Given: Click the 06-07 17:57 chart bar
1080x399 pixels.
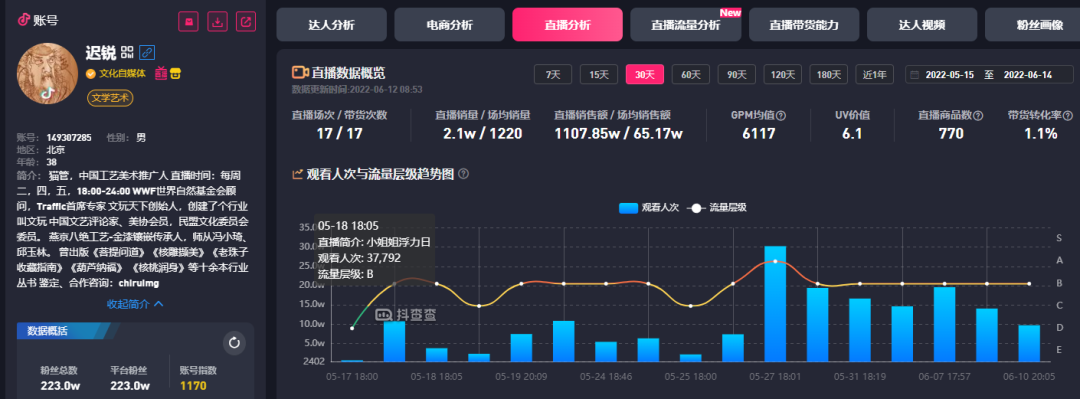Looking at the screenshot, I should coord(944,324).
